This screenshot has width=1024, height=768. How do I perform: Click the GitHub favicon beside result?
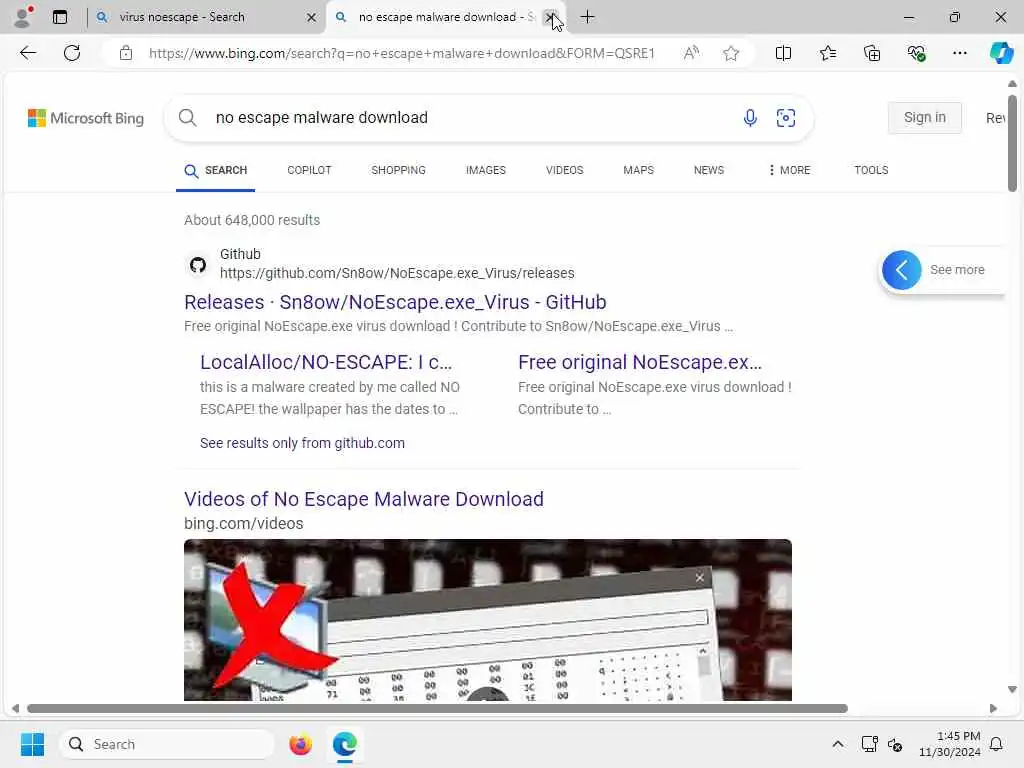coord(198,264)
